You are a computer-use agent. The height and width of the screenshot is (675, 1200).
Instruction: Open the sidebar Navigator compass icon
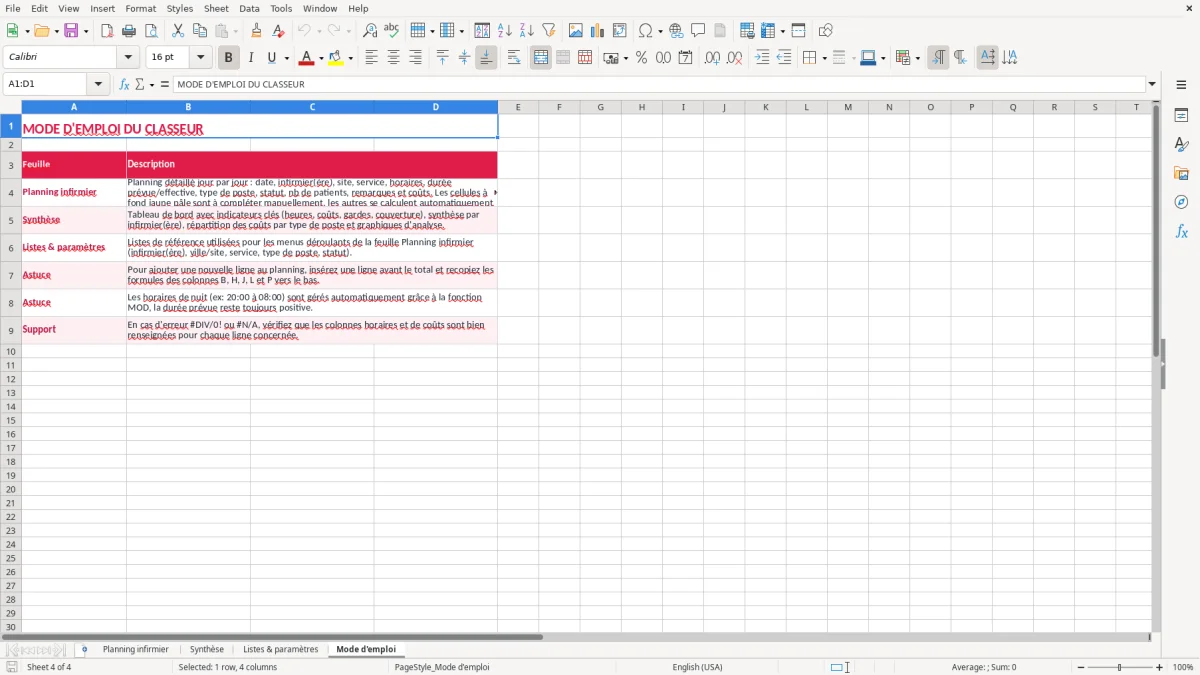click(1181, 202)
